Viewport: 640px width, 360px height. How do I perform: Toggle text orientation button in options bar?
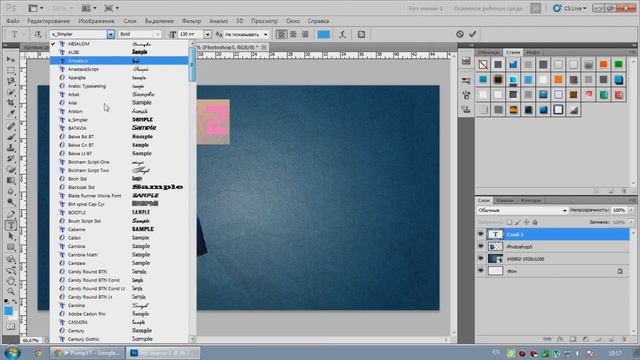[38, 34]
